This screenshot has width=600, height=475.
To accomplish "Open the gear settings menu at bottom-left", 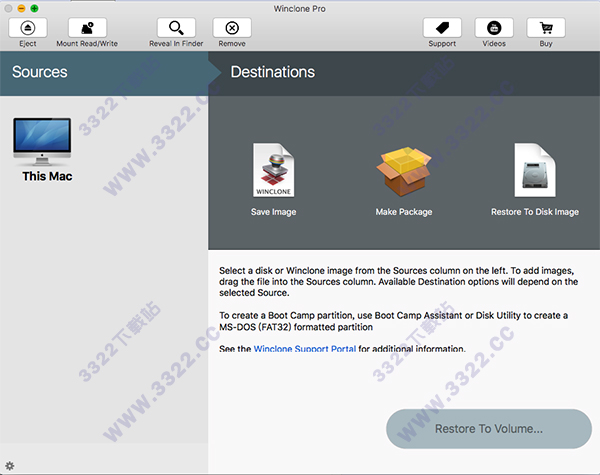I will 10,465.
